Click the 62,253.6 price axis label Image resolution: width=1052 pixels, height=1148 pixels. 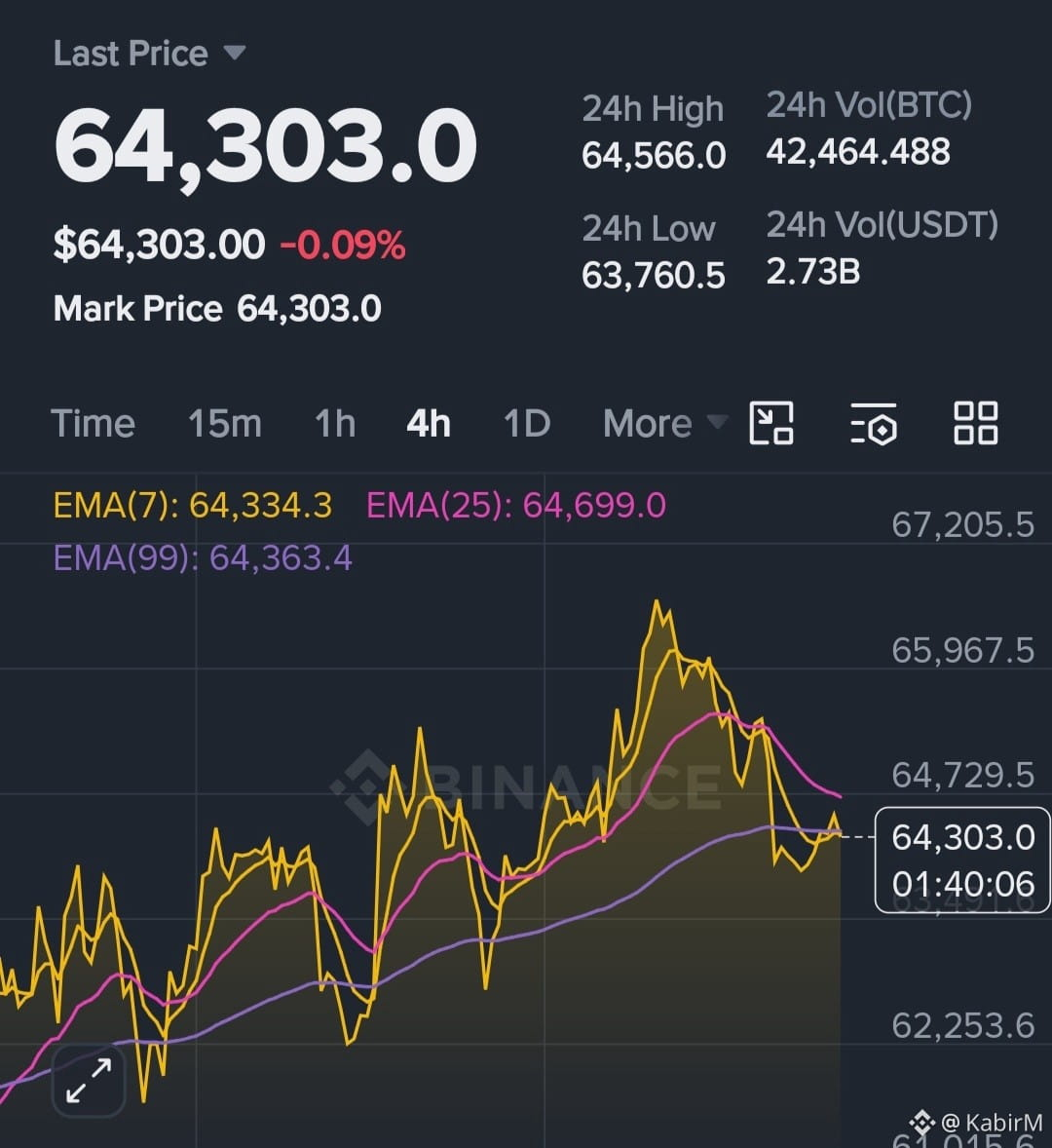[x=962, y=1026]
